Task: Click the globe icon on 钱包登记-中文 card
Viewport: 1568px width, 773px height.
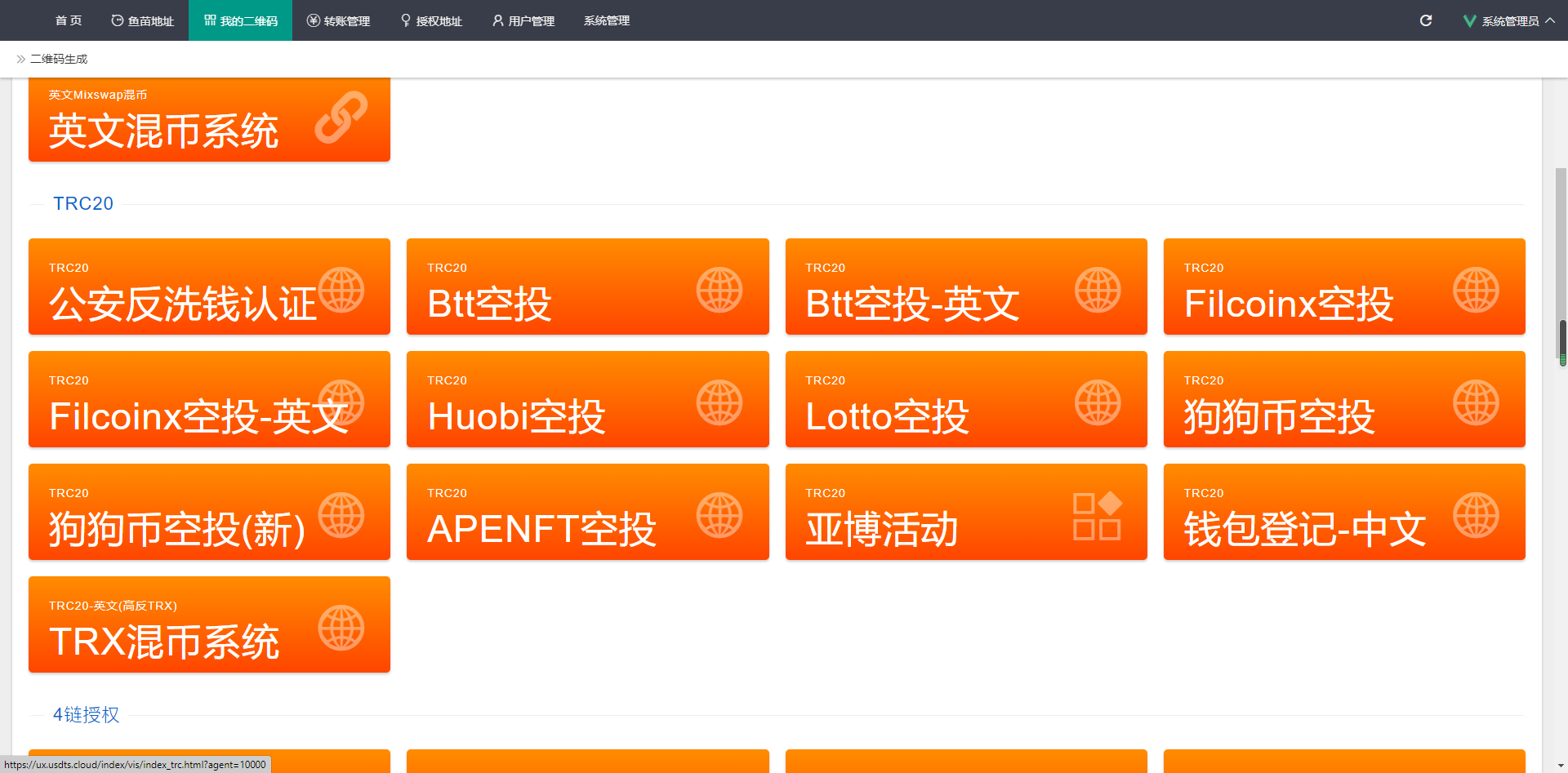Action: click(1477, 515)
